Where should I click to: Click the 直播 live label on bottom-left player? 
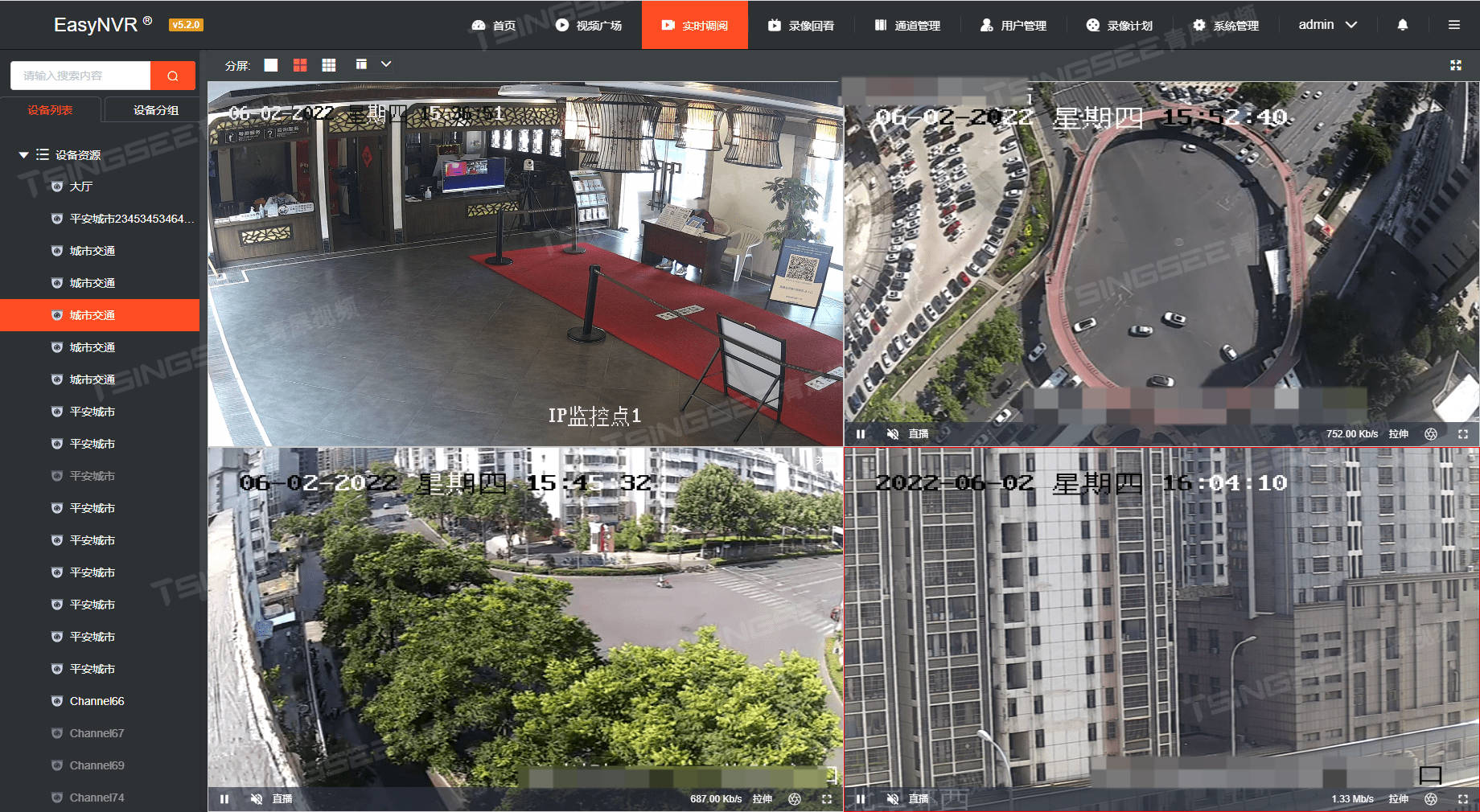tap(282, 799)
